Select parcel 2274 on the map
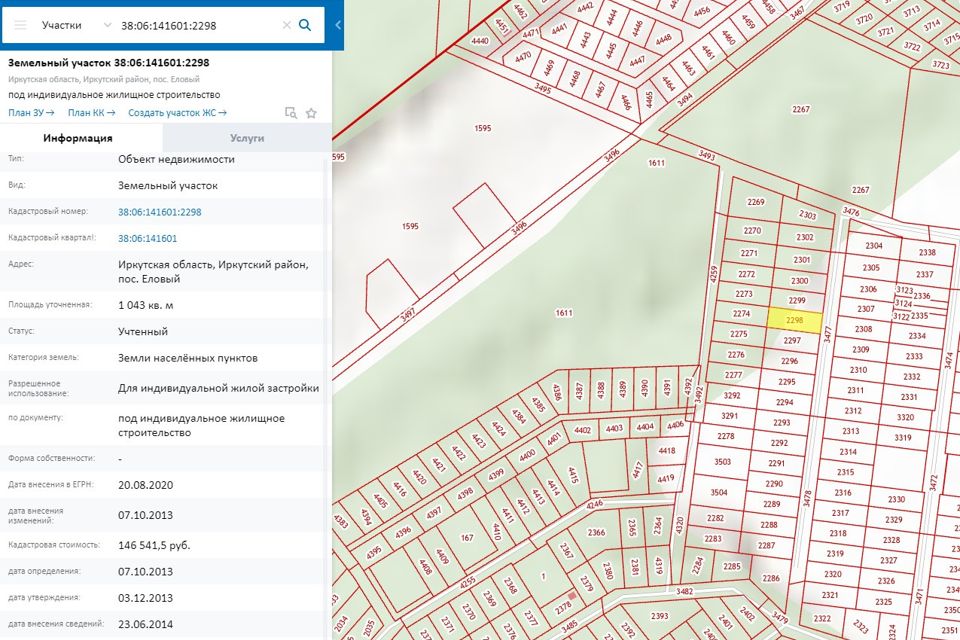Viewport: 960px width, 640px height. tap(741, 314)
